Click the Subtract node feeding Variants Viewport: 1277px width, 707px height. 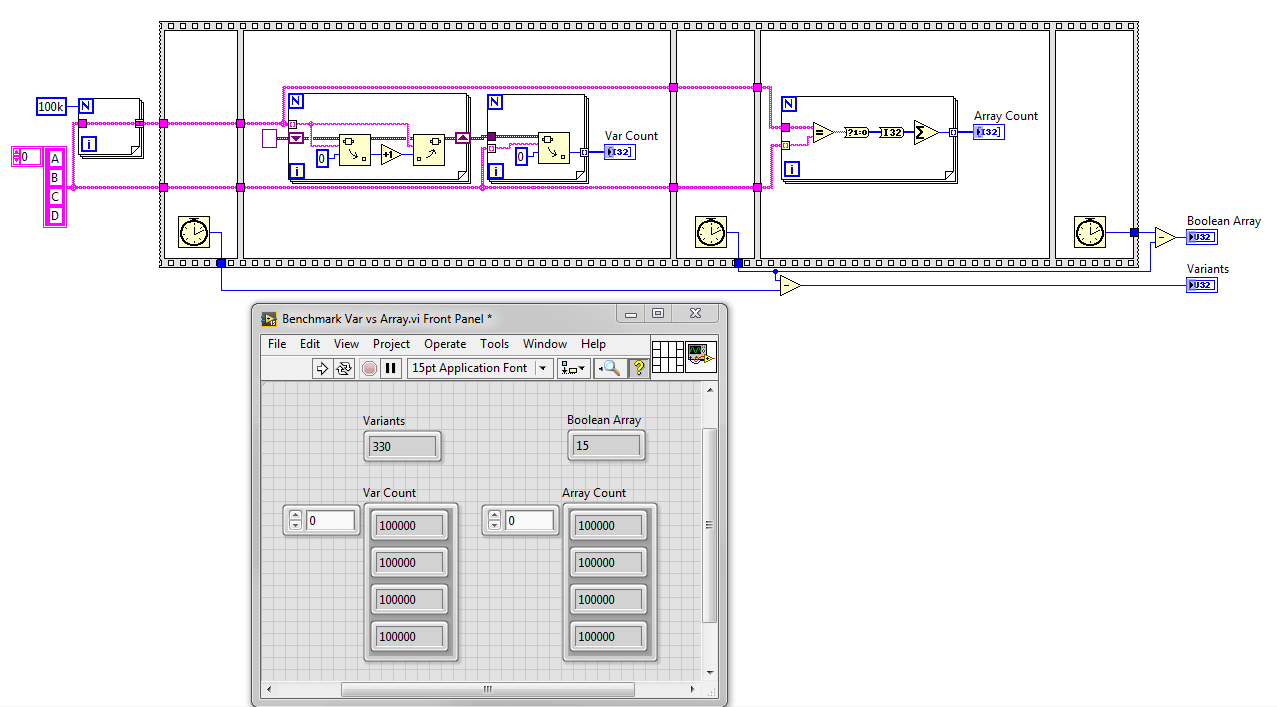[790, 286]
